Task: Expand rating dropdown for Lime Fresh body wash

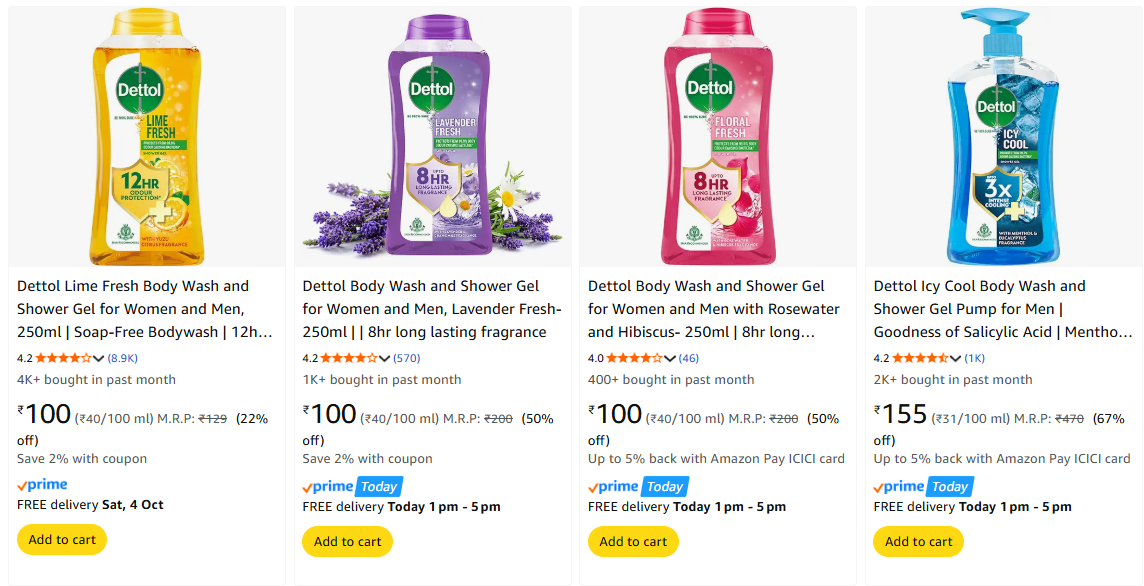Action: (x=99, y=358)
